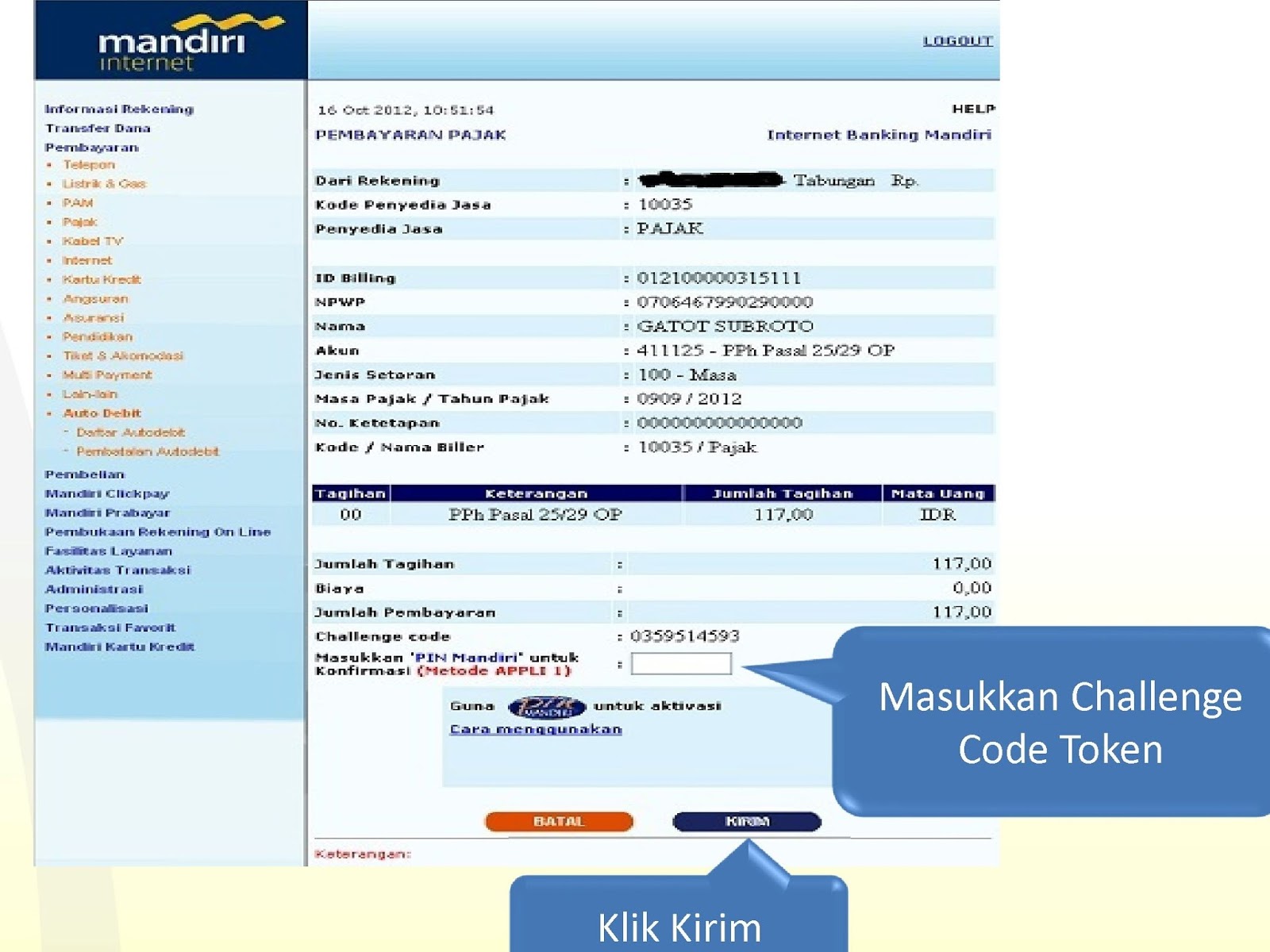The width and height of the screenshot is (1270, 952).
Task: Select Lain-lain payment option
Action: coord(90,394)
